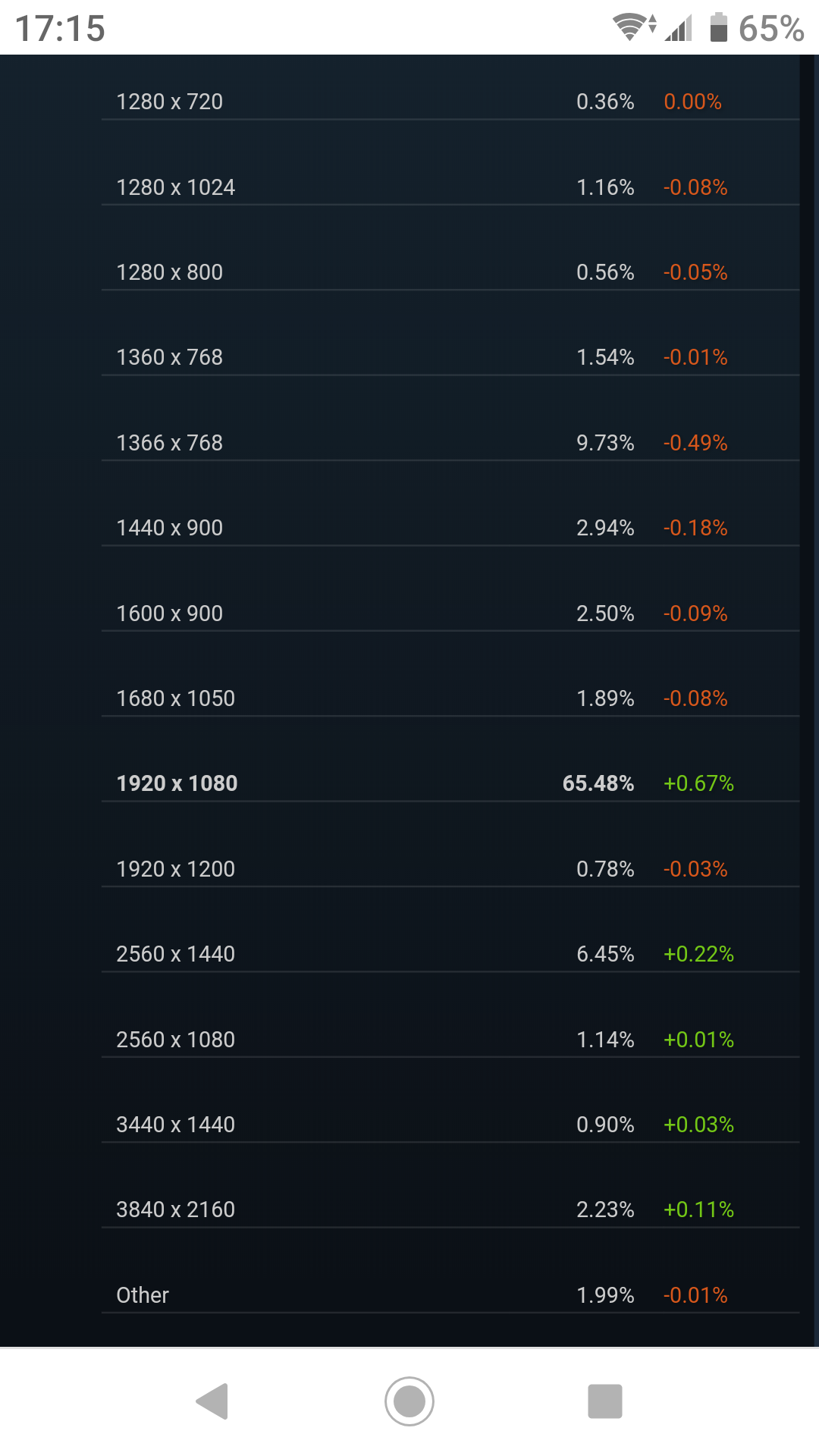Screen dimensions: 819x1456
Task: Tap the 17:15 clock in status bar
Action: pos(60,29)
